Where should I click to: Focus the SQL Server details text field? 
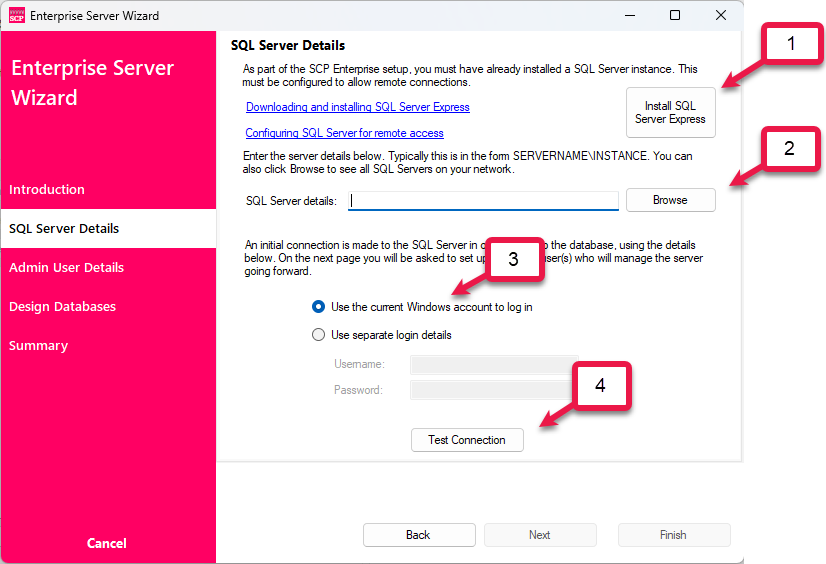pyautogui.click(x=483, y=201)
